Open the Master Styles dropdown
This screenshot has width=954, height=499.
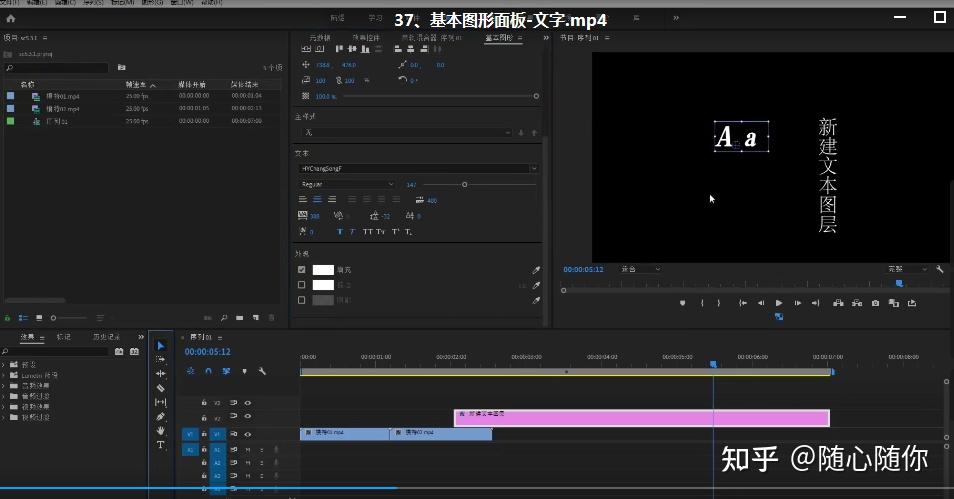(406, 132)
